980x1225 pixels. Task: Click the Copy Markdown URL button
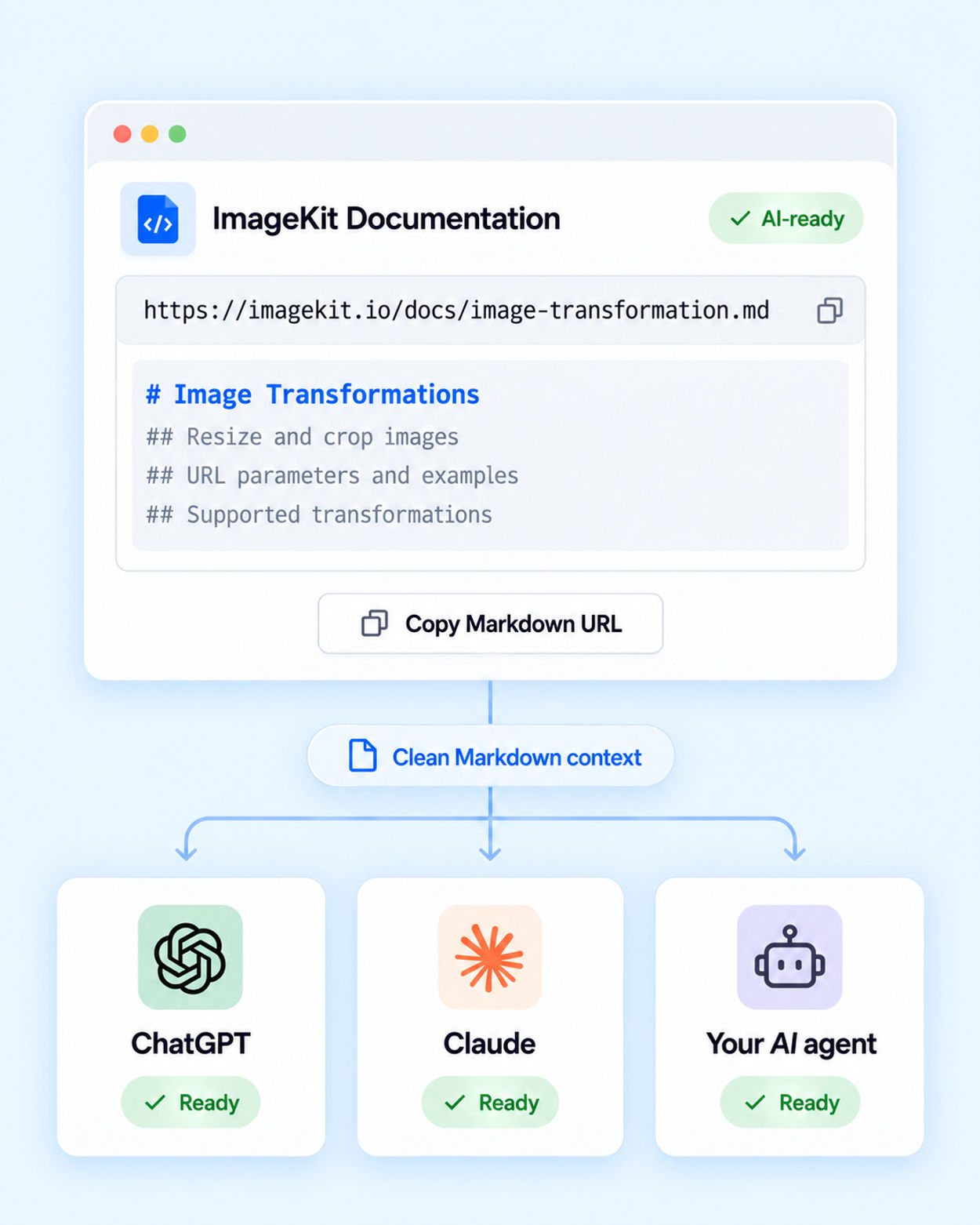(491, 623)
